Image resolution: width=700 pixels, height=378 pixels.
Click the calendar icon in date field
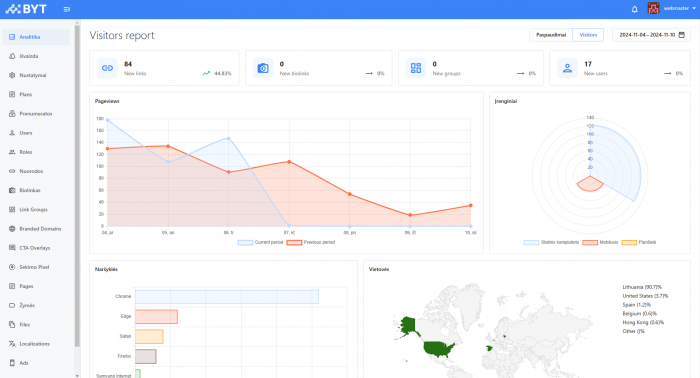(682, 35)
